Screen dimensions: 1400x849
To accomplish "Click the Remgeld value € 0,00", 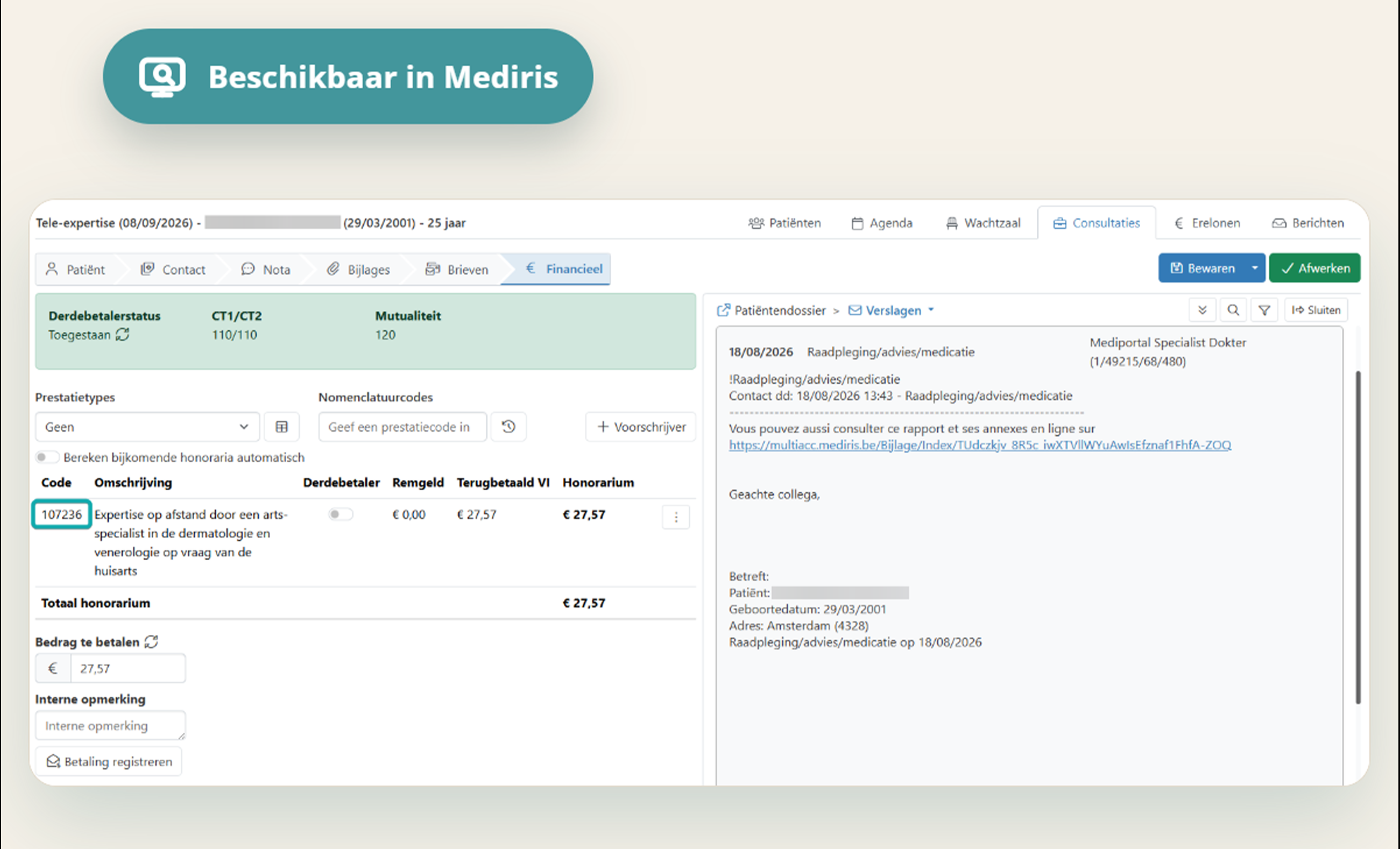I will (408, 514).
